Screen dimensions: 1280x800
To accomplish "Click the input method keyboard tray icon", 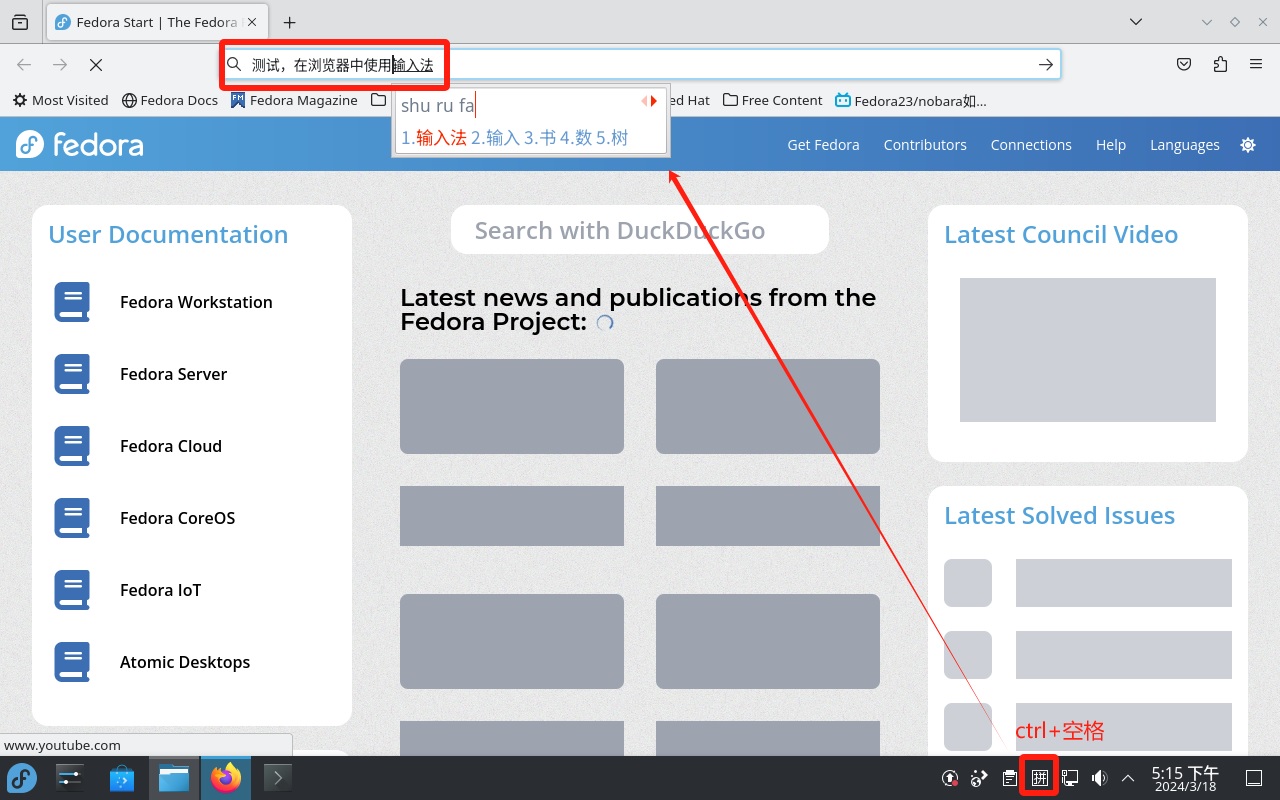I will 1040,778.
